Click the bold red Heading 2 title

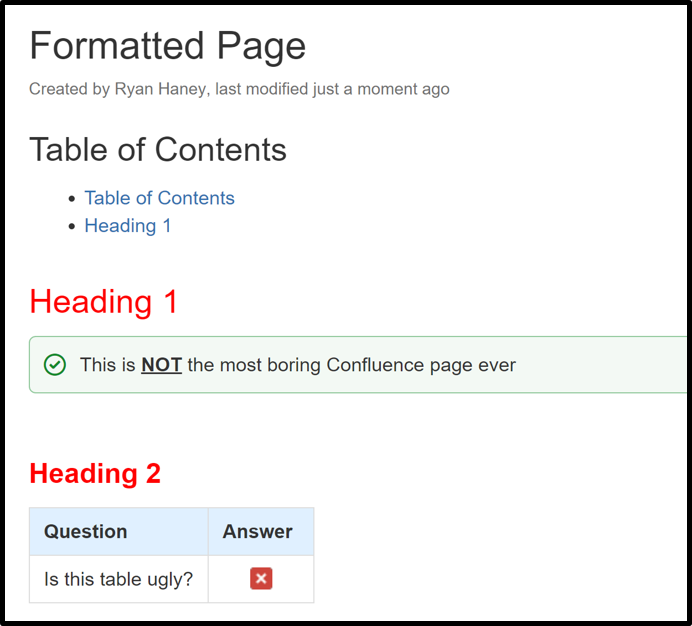pos(95,473)
